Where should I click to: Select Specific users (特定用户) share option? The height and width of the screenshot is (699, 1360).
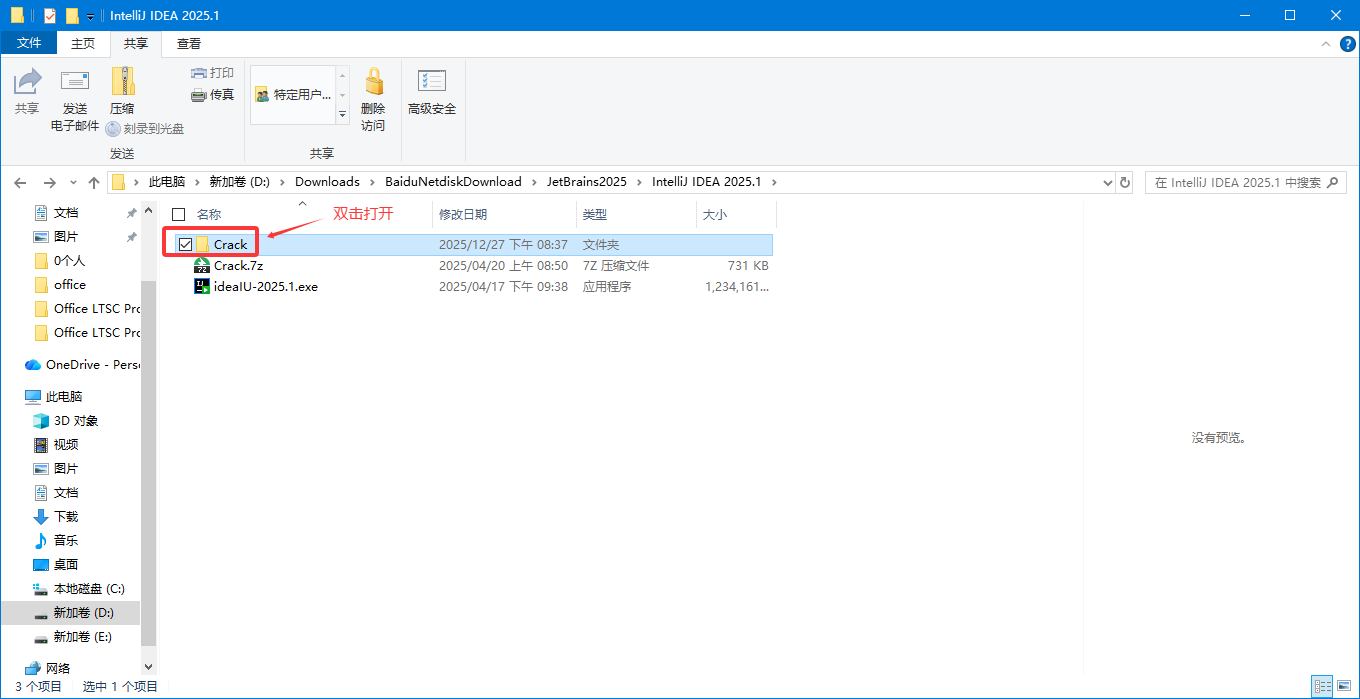[292, 94]
